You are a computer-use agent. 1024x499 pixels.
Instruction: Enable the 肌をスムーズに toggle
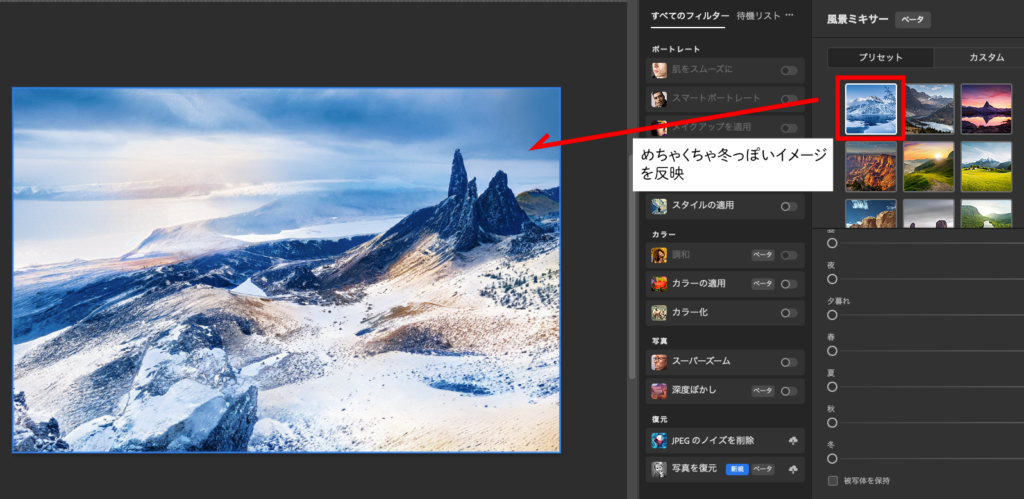(789, 71)
